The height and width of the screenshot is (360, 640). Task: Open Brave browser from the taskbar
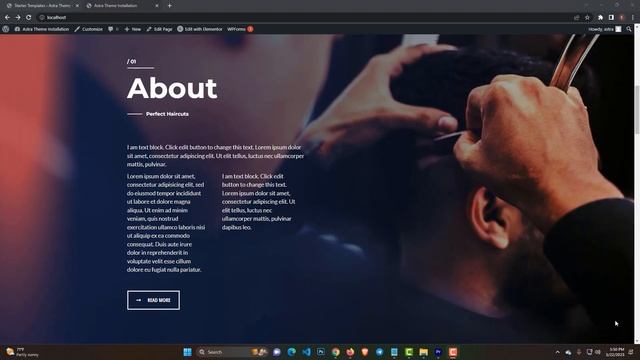pos(365,352)
